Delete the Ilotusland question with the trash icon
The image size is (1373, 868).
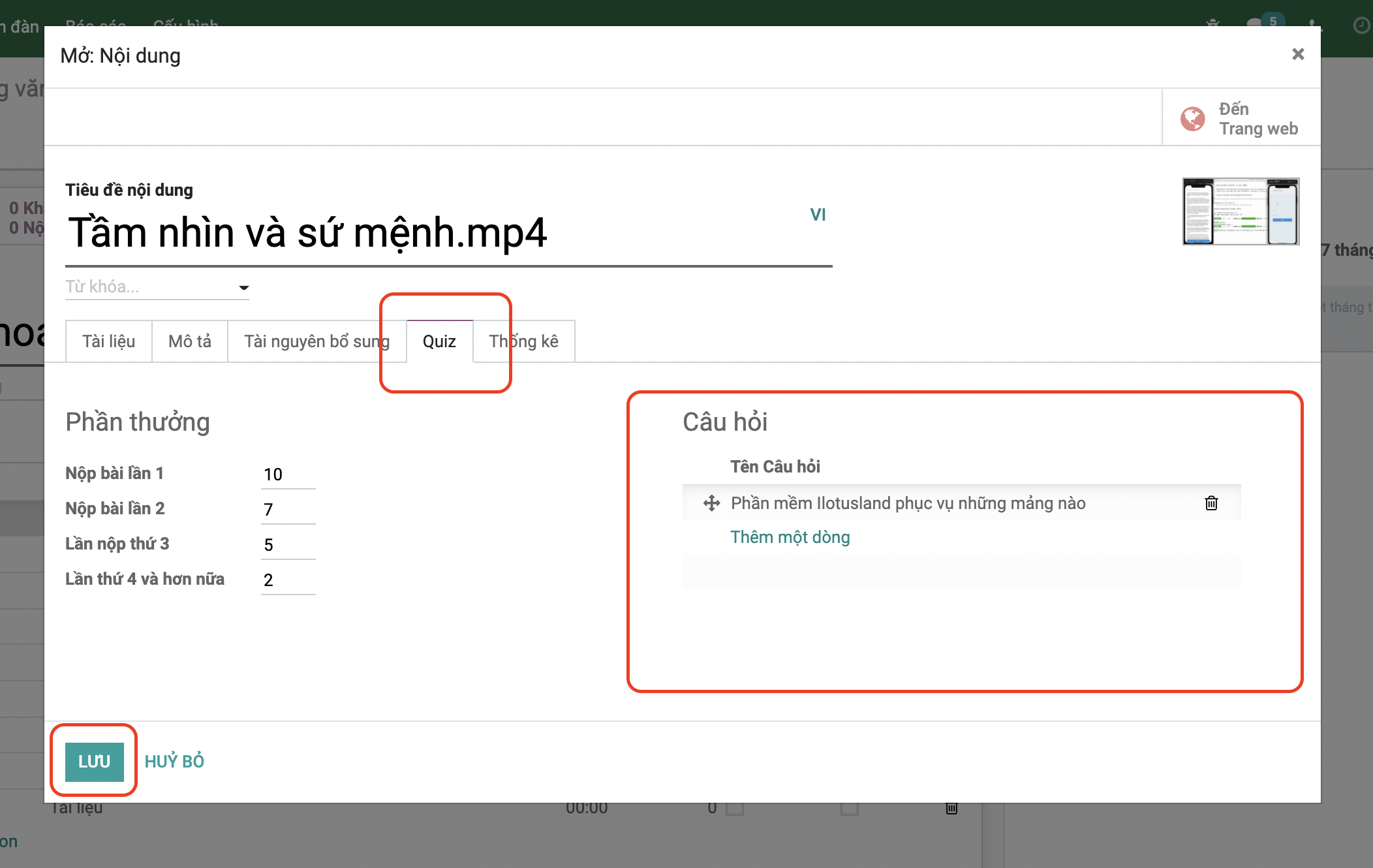1211,503
